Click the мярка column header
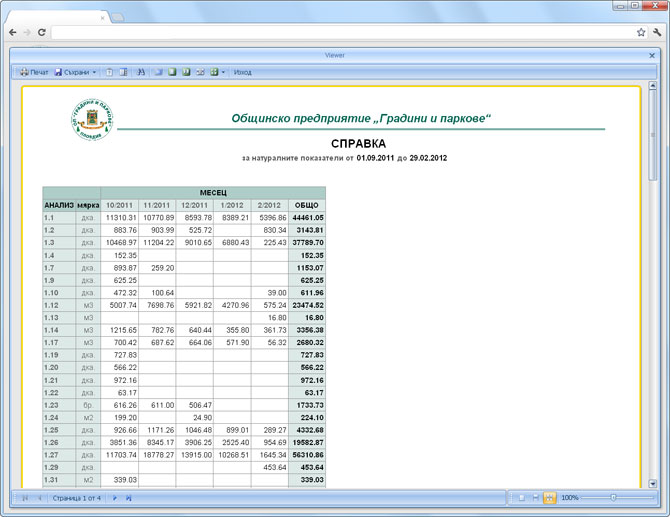670x517 pixels. [x=88, y=205]
